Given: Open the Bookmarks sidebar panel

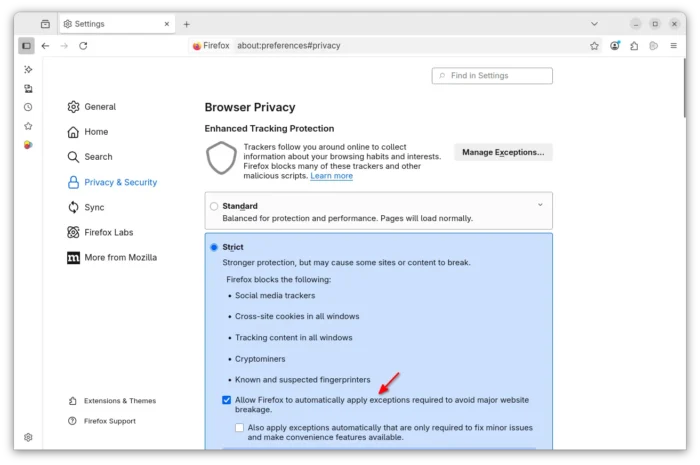Looking at the screenshot, I should [x=28, y=126].
